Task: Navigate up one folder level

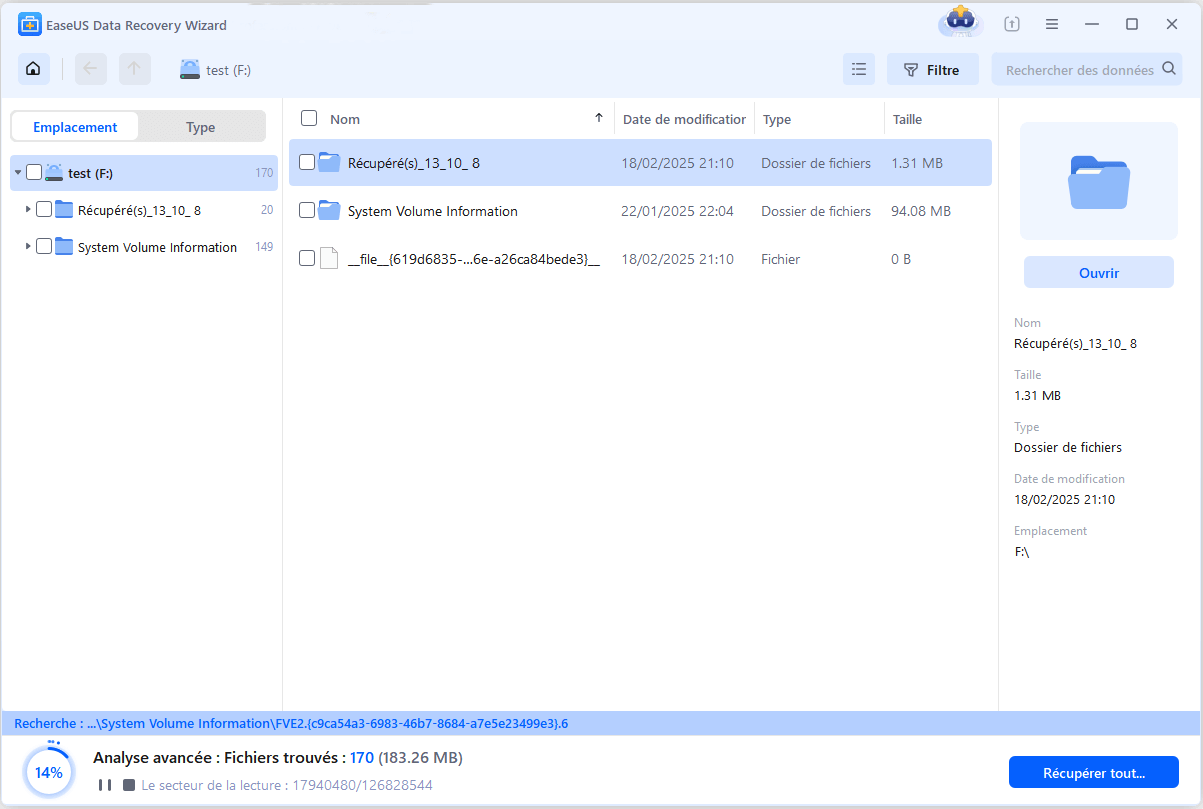Action: coord(135,69)
